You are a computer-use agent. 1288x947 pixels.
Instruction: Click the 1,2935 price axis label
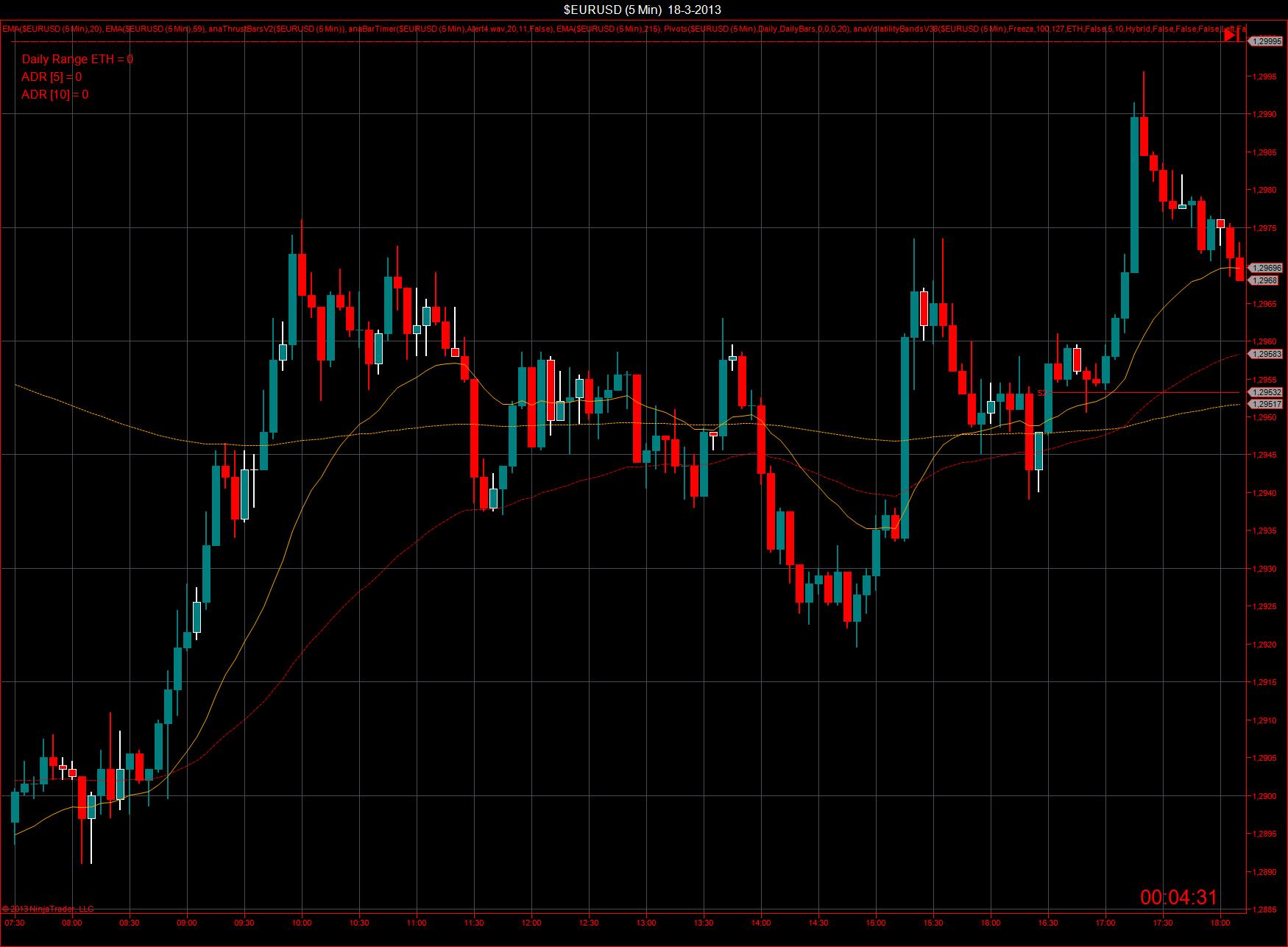coord(1265,531)
